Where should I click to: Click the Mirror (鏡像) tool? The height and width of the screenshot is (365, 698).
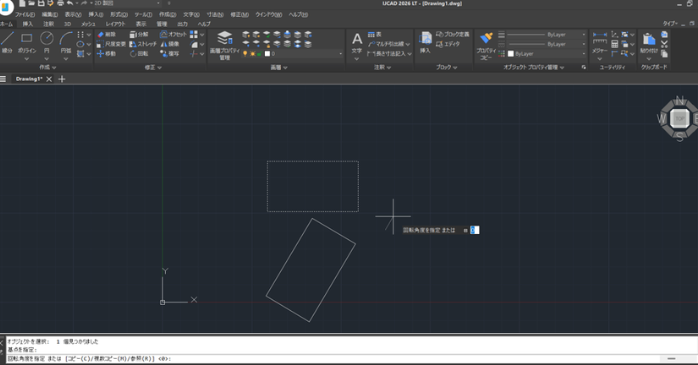click(x=170, y=44)
